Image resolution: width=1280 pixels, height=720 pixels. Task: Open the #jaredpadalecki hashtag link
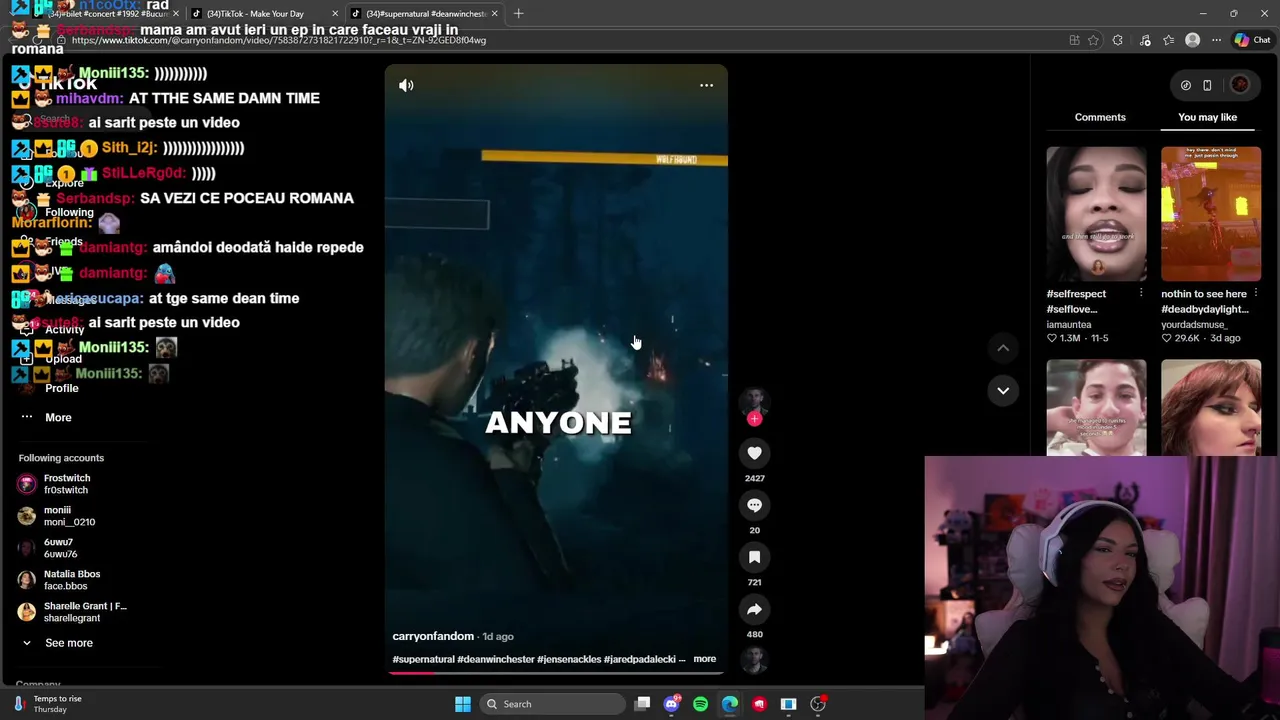click(639, 659)
